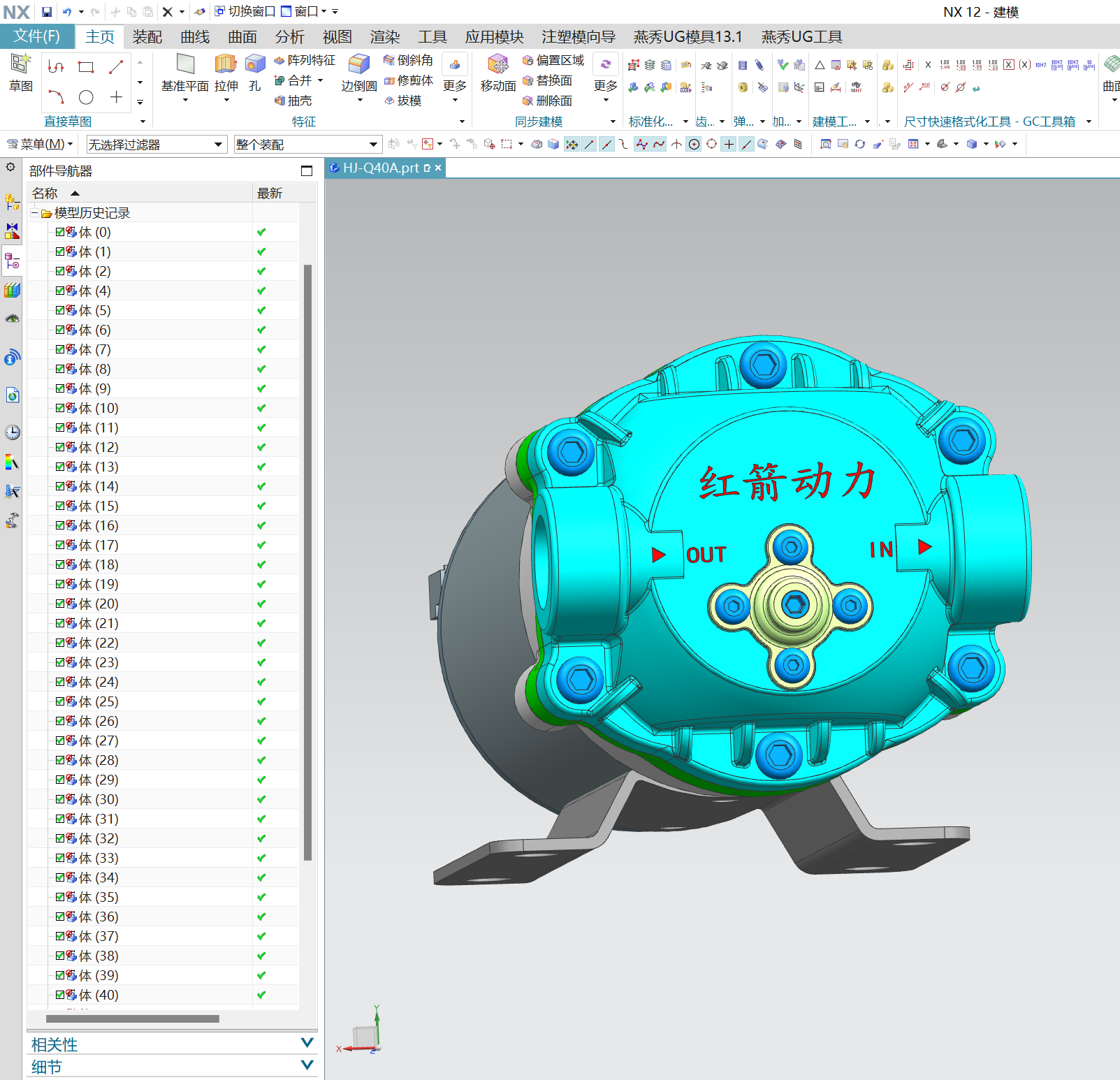Uncheck the 体 (35) checkbox

point(60,897)
